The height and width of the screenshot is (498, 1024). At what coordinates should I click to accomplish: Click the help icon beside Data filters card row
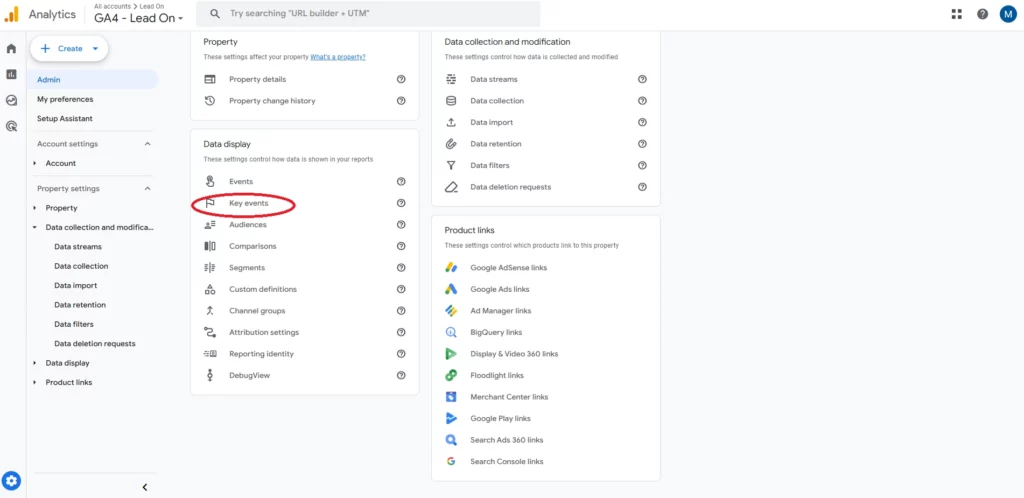pos(642,165)
